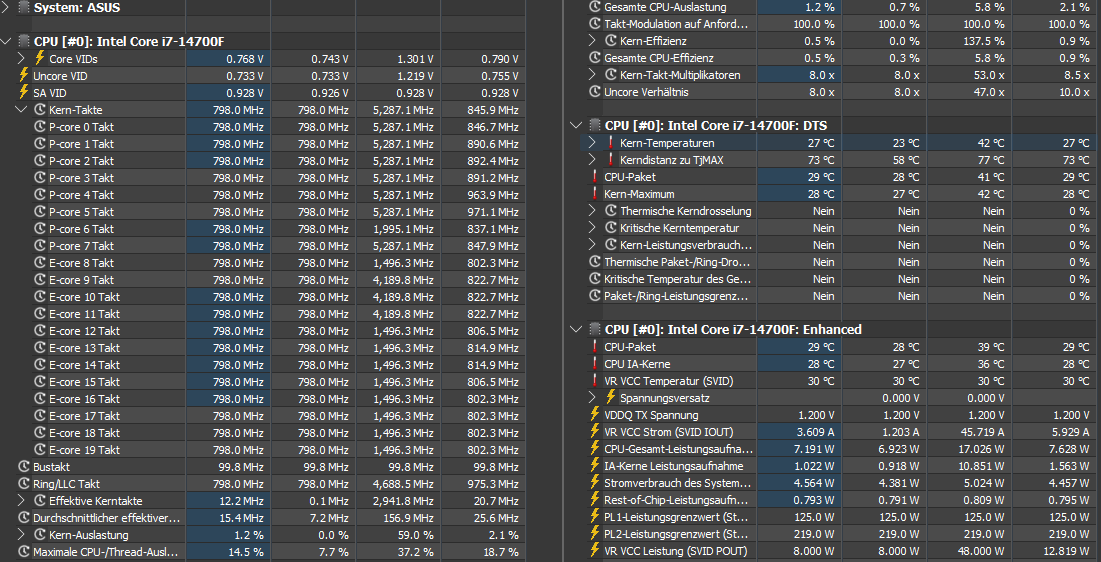Screen dimensions: 1101x562
Task: Expand the Kern-Effizienz row
Action: (x=593, y=41)
